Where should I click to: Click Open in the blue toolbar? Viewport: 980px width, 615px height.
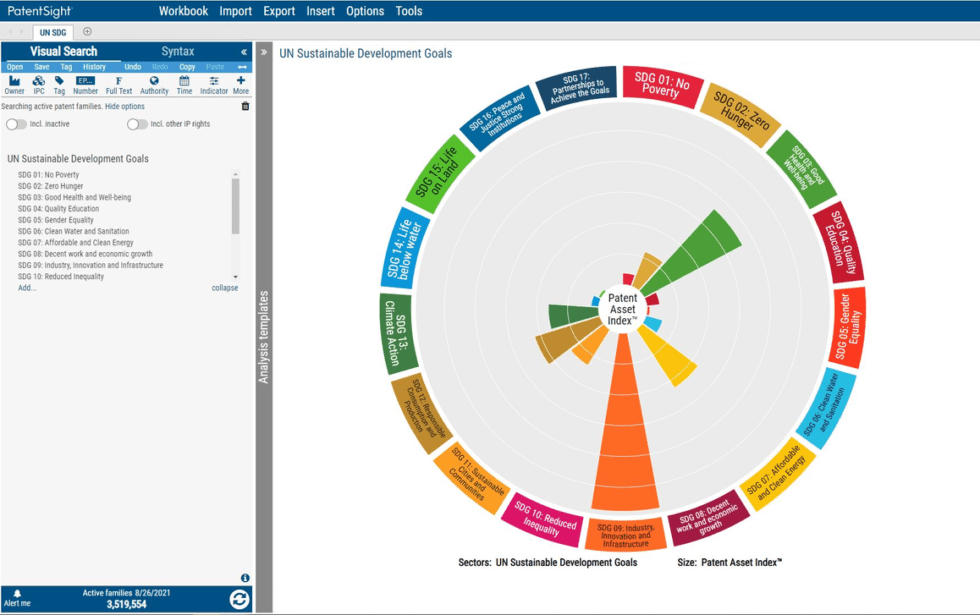pos(15,67)
